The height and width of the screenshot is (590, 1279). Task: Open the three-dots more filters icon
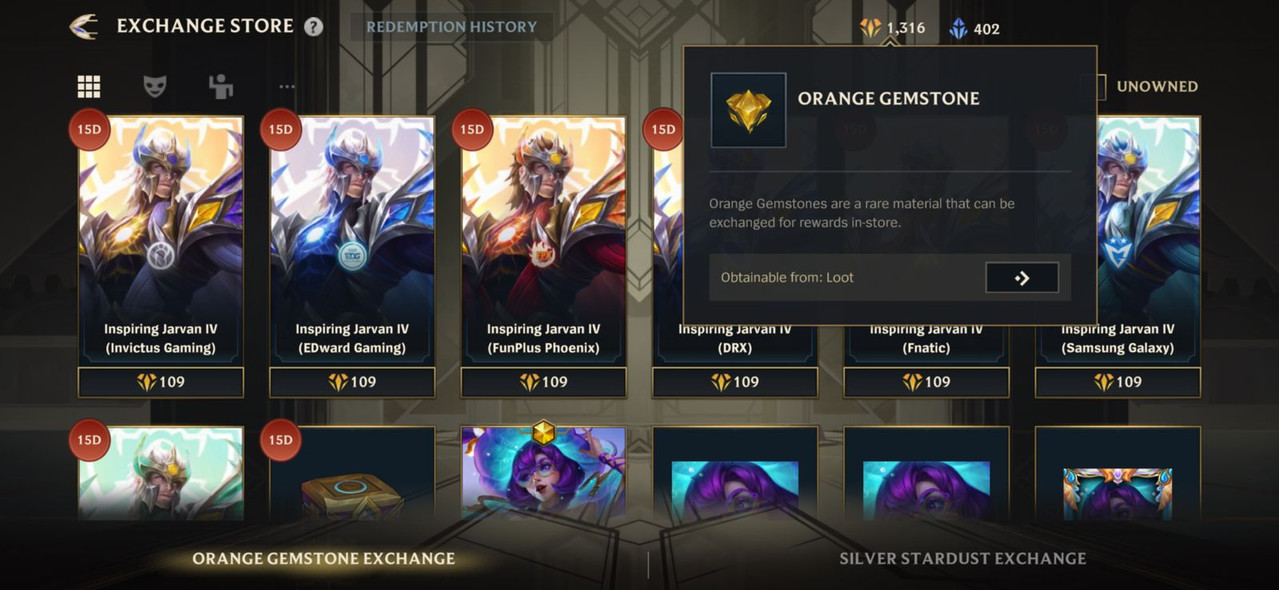[x=287, y=87]
